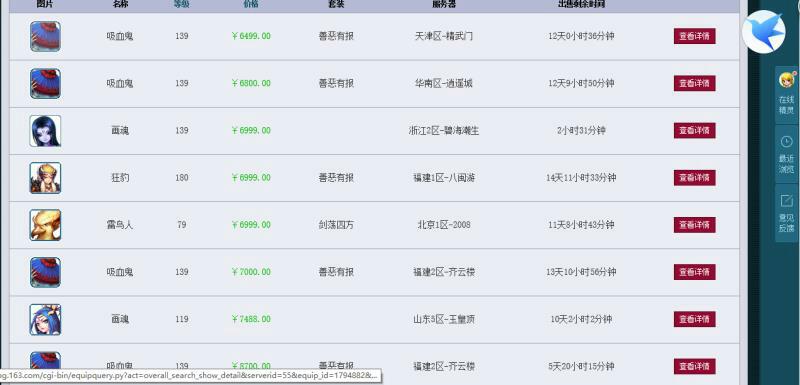The image size is (800, 385).
Task: View details for 画魂 in 山东3区-玉皇顶
Action: (694, 319)
